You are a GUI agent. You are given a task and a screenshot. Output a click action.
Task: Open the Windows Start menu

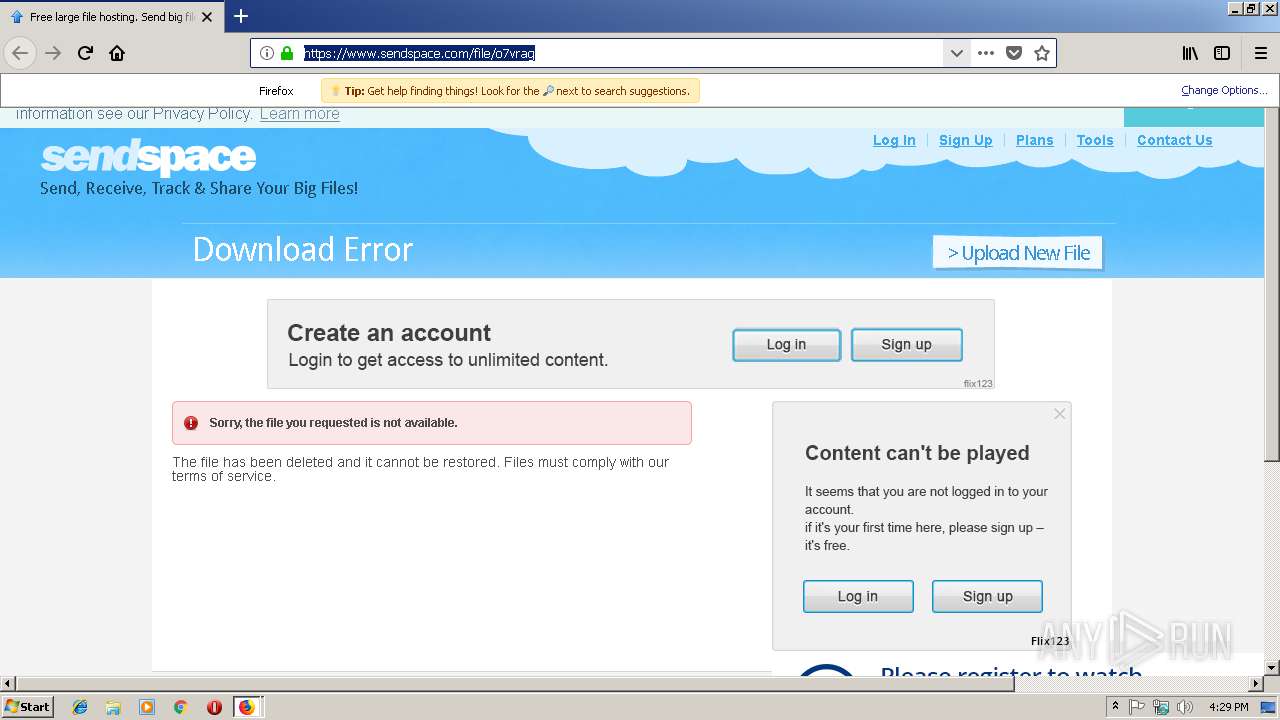[28, 706]
